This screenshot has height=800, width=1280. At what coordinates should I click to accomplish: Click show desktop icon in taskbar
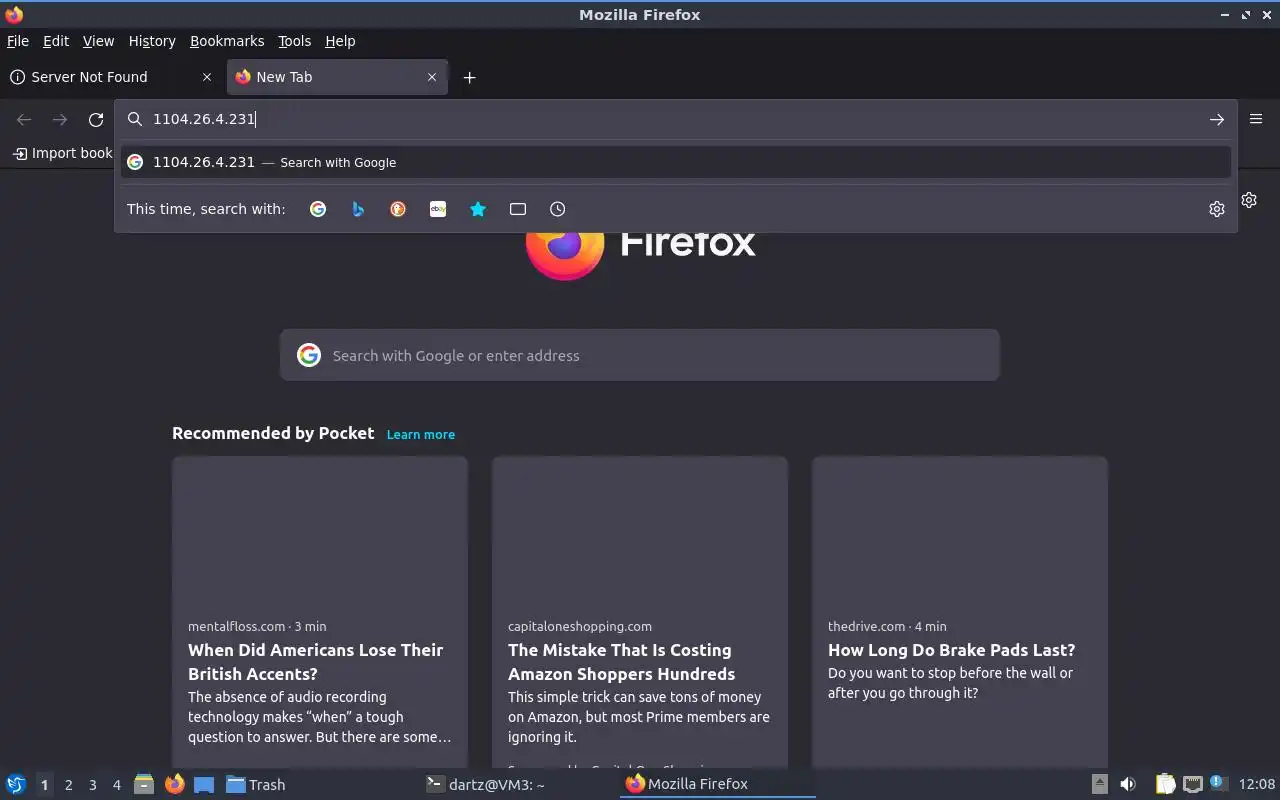204,785
